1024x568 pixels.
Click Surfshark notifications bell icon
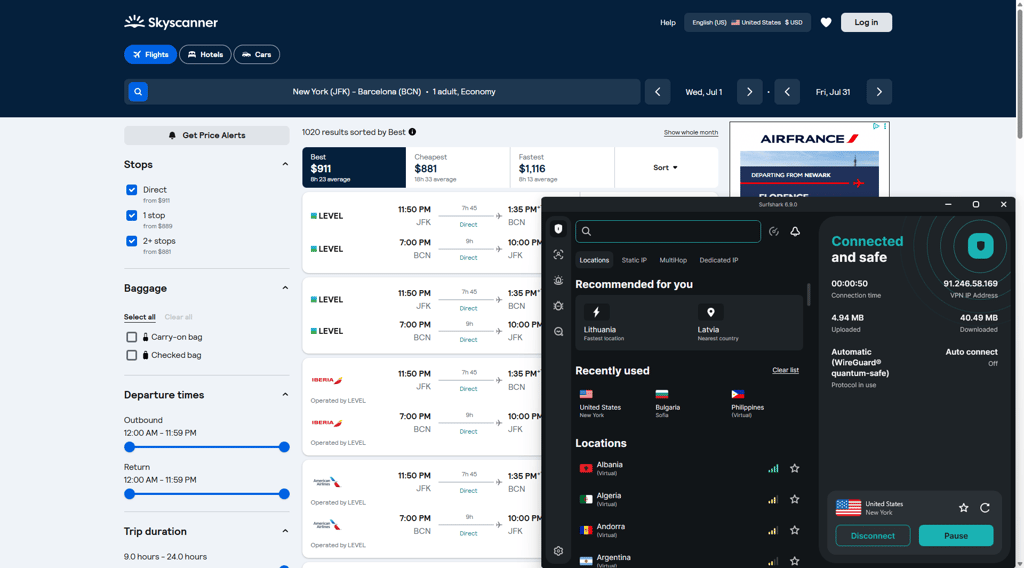click(795, 231)
